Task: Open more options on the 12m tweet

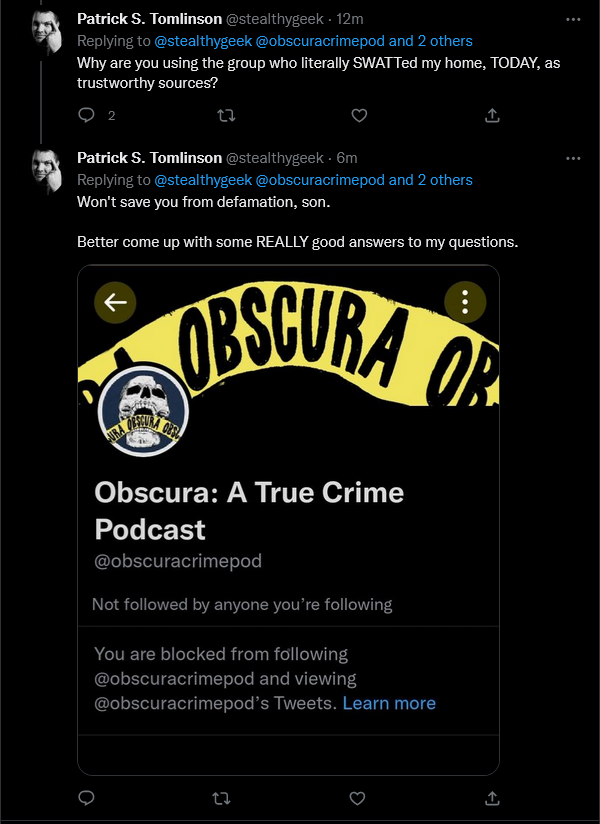Action: (x=573, y=19)
